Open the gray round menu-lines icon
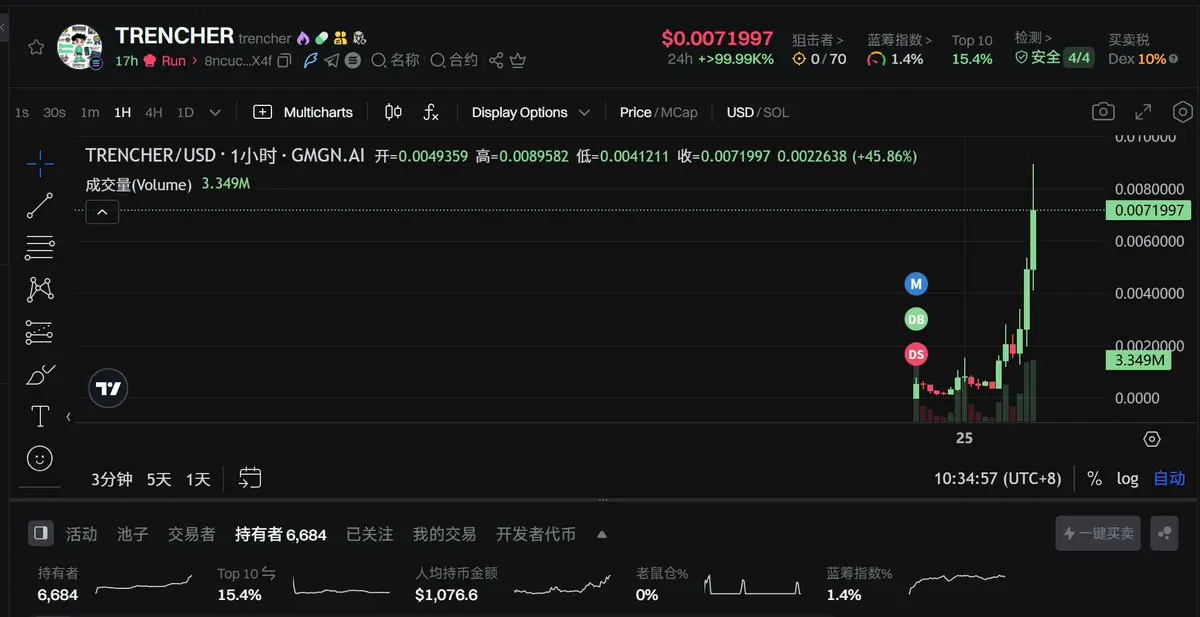 pyautogui.click(x=353, y=61)
